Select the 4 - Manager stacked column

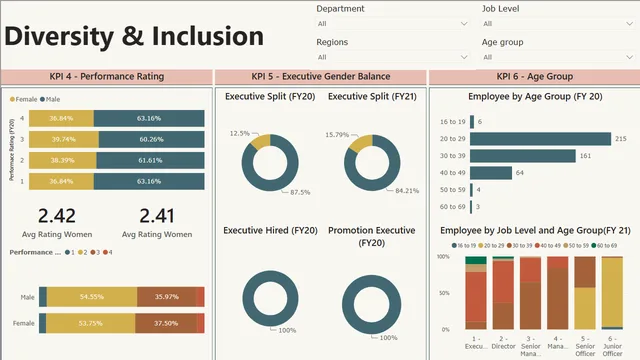[x=558, y=293]
